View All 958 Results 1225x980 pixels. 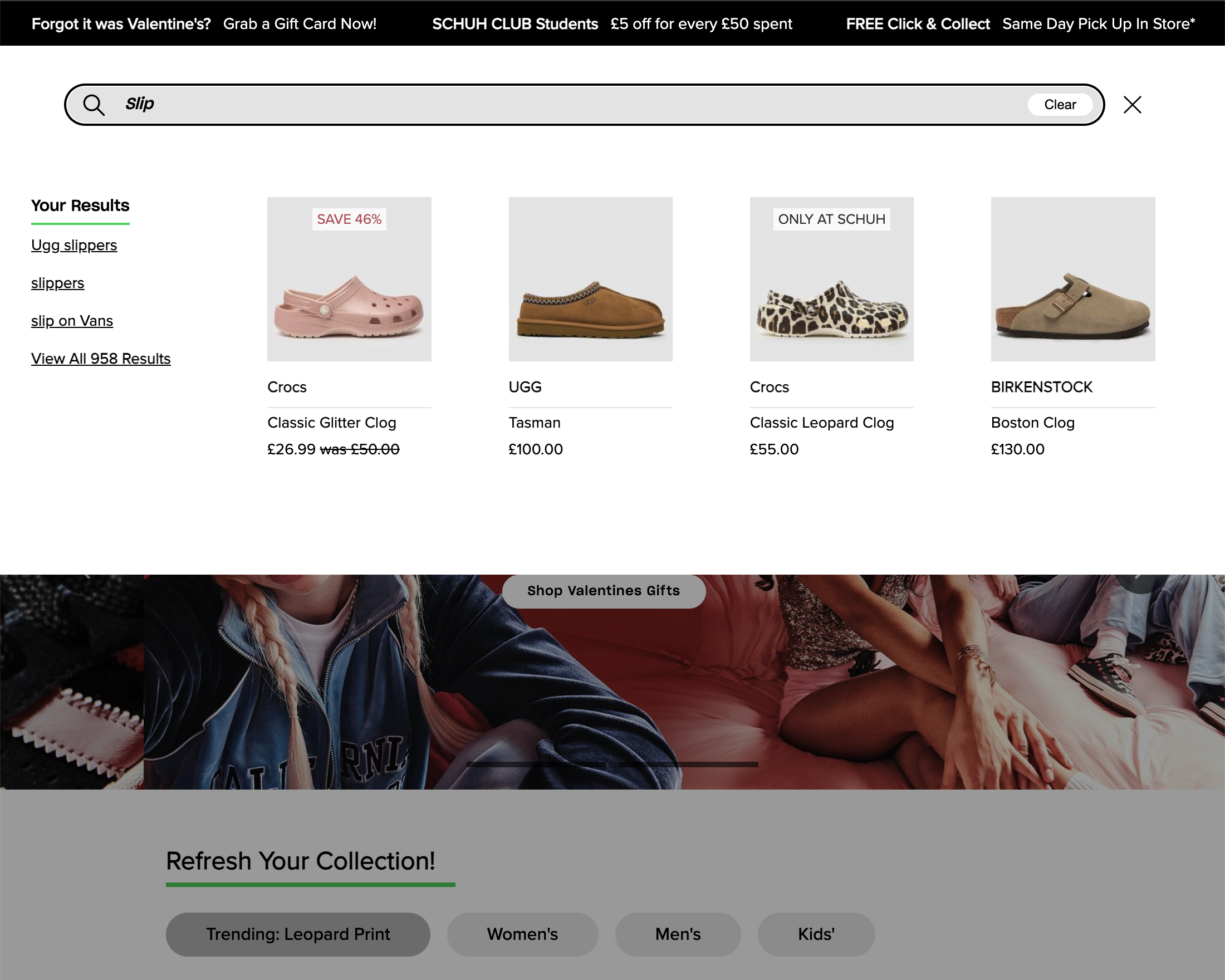(x=101, y=358)
